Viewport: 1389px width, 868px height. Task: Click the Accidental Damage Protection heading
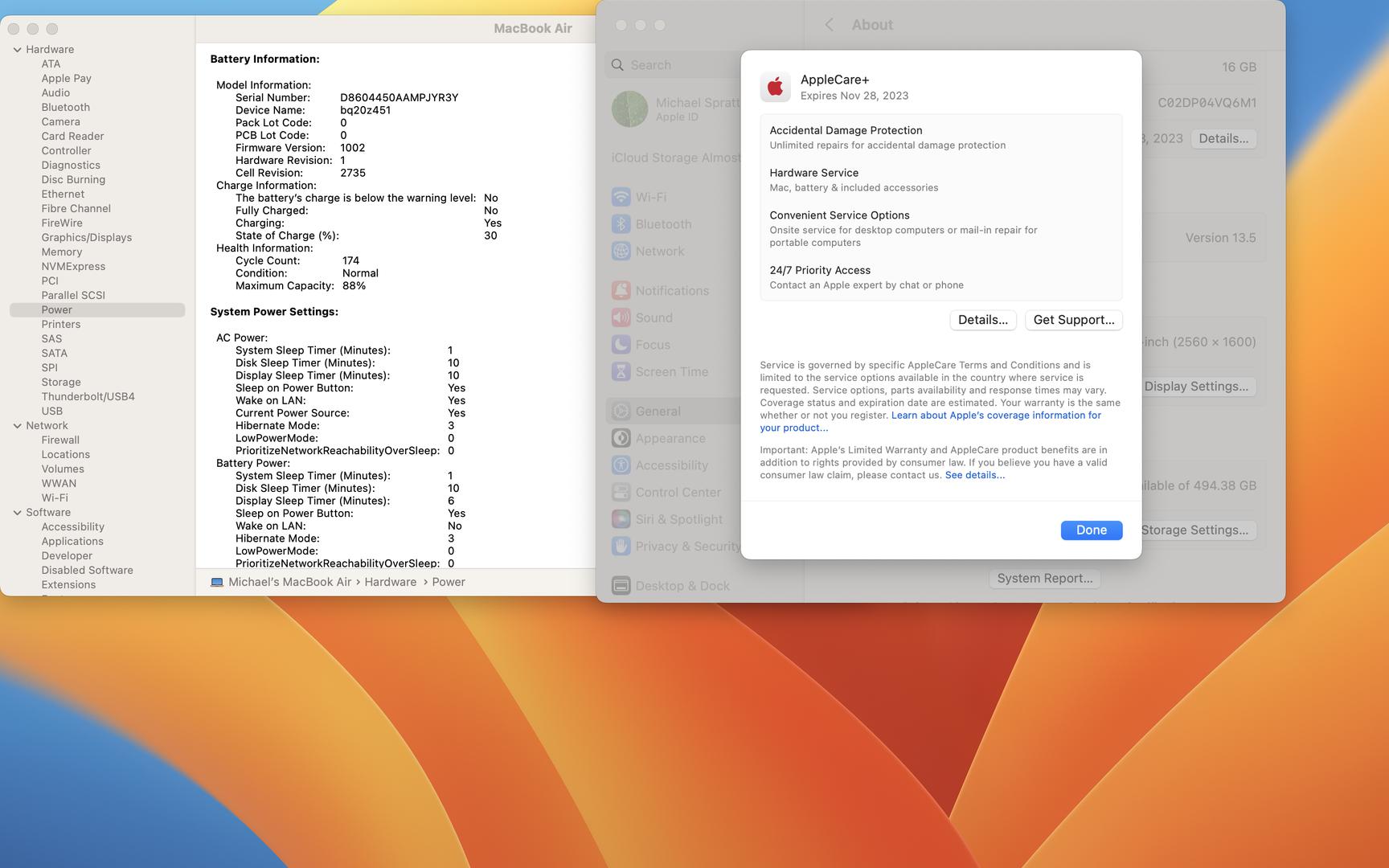pyautogui.click(x=846, y=130)
